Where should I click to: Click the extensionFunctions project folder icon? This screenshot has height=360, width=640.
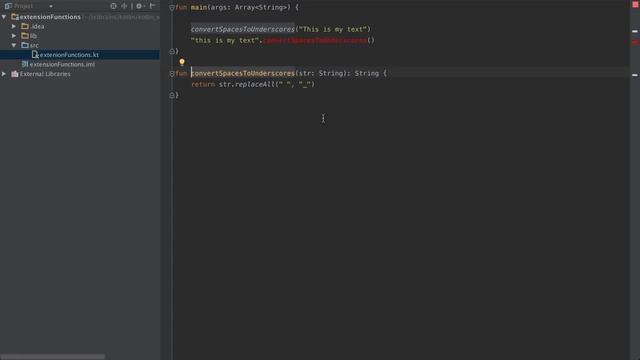pos(15,17)
